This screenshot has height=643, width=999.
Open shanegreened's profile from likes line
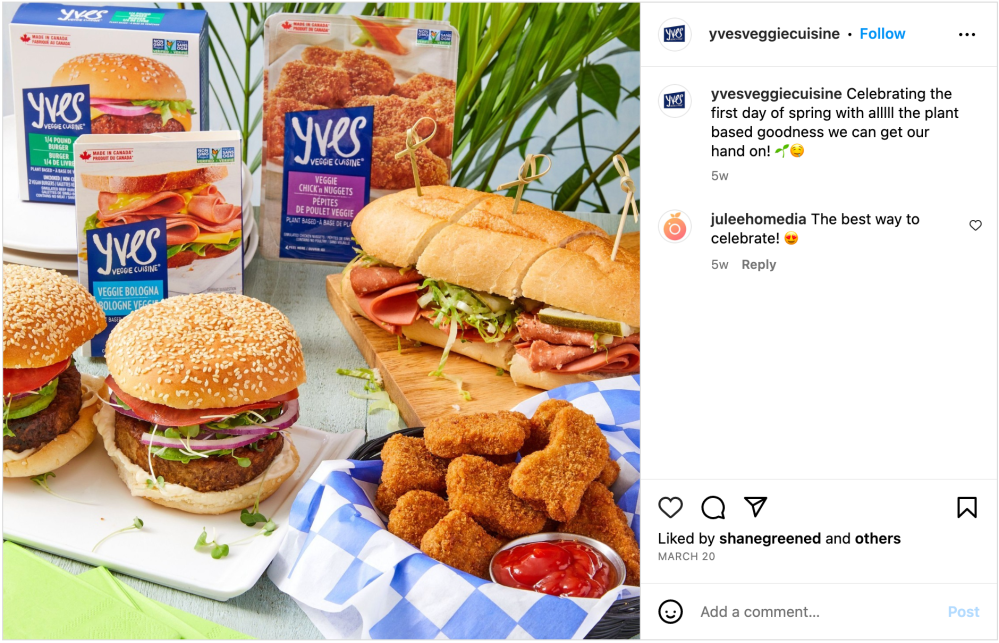(x=770, y=538)
